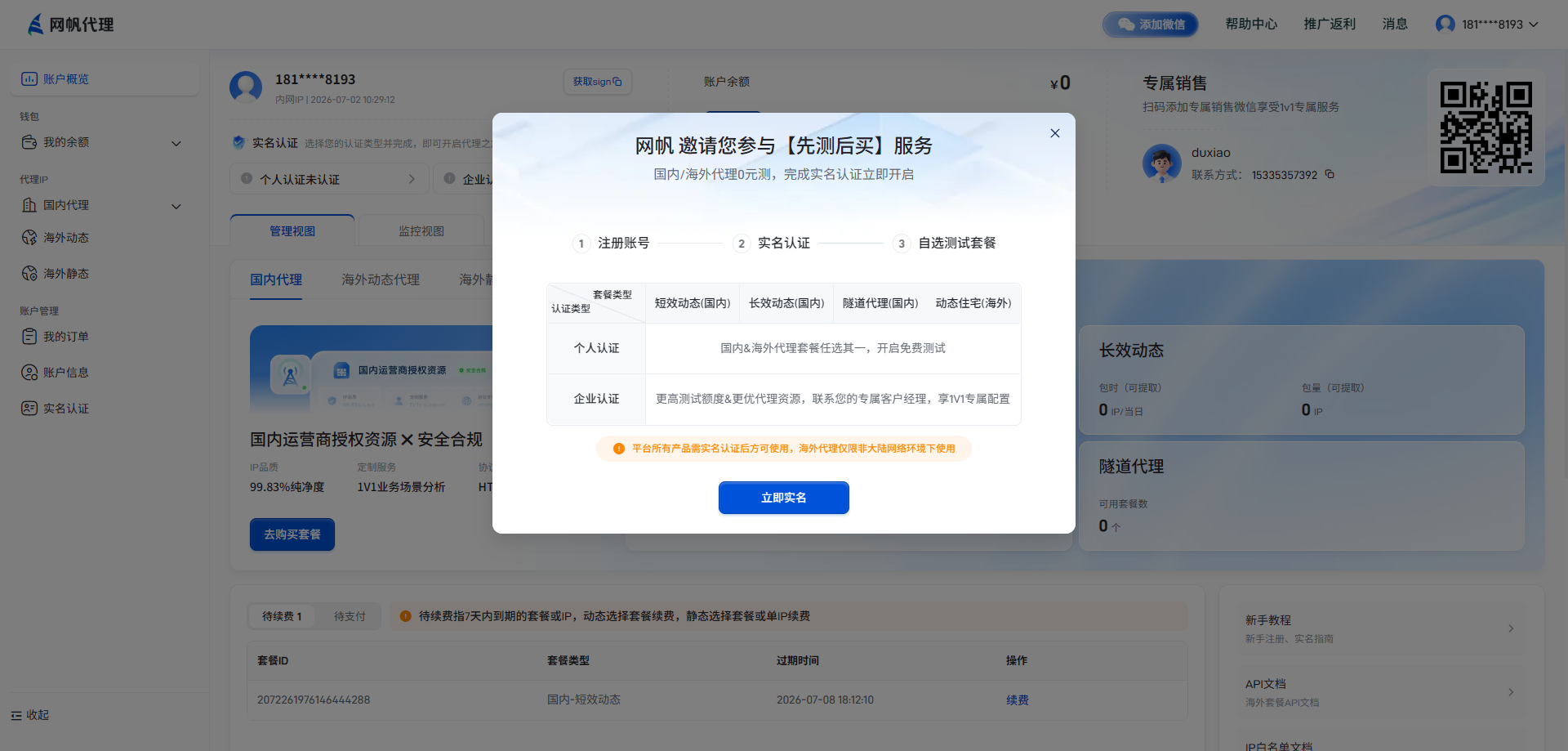Click the 账户余额 ¥0 value
Image resolution: width=1568 pixels, height=751 pixels.
coord(1060,83)
